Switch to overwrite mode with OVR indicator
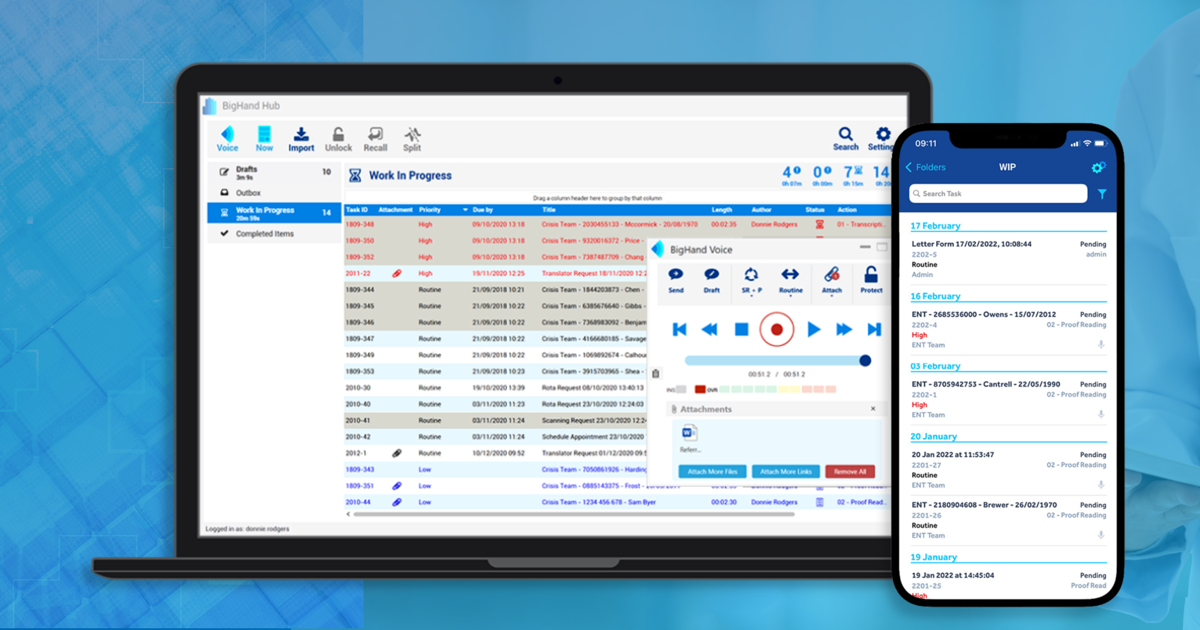Image resolution: width=1200 pixels, height=630 pixels. pos(701,389)
